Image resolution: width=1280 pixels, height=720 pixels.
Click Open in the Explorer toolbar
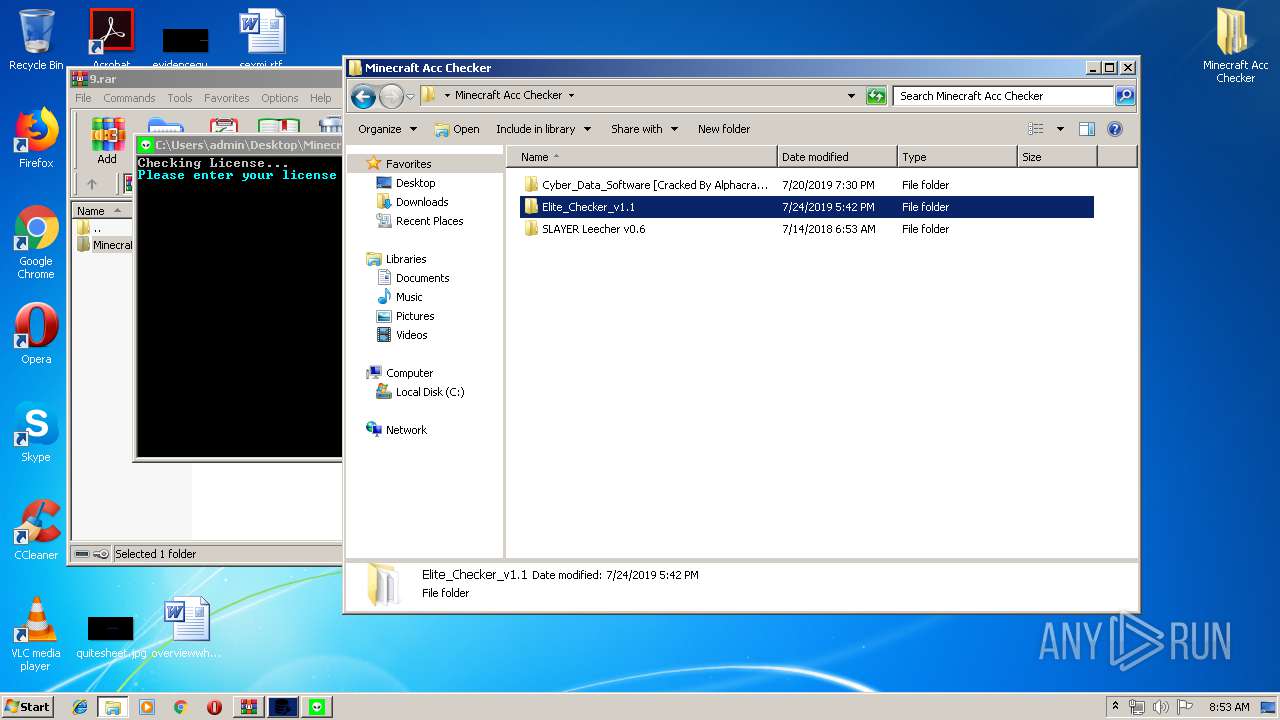457,129
